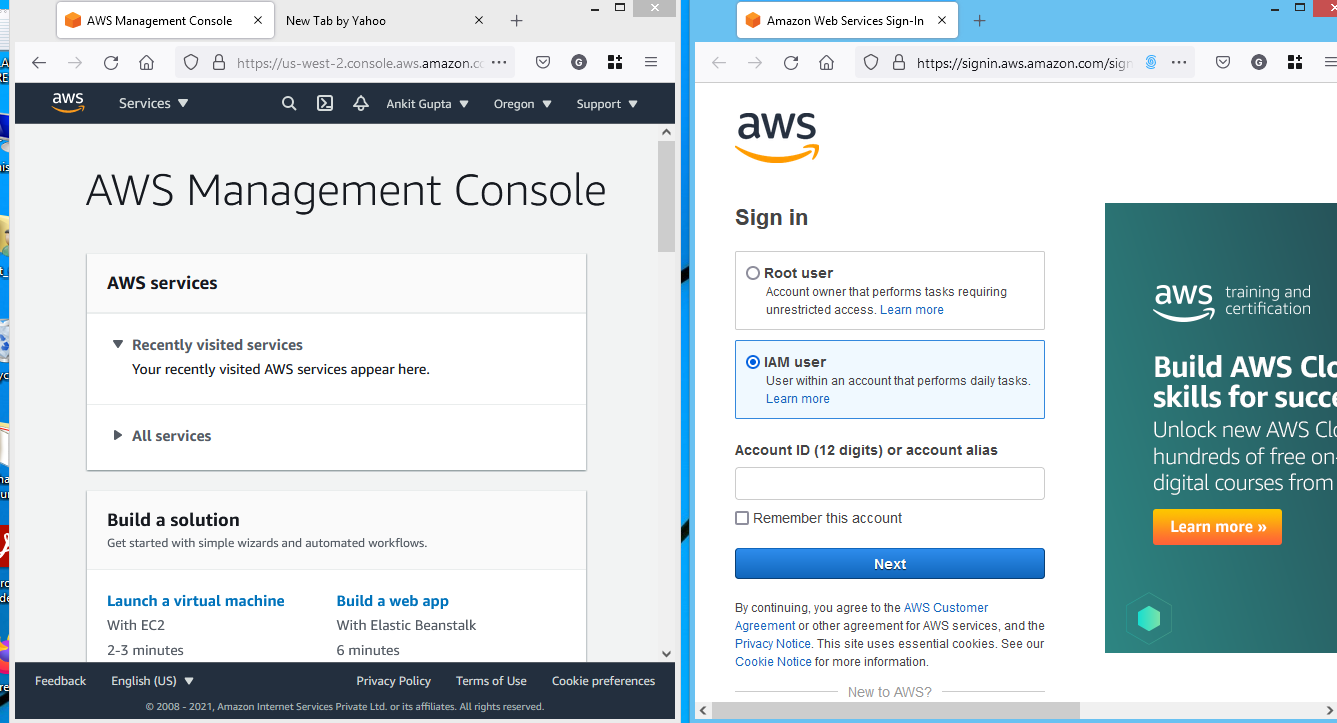Select the Amazon Web Services Sign-In tab
The height and width of the screenshot is (723, 1337).
pyautogui.click(x=847, y=20)
